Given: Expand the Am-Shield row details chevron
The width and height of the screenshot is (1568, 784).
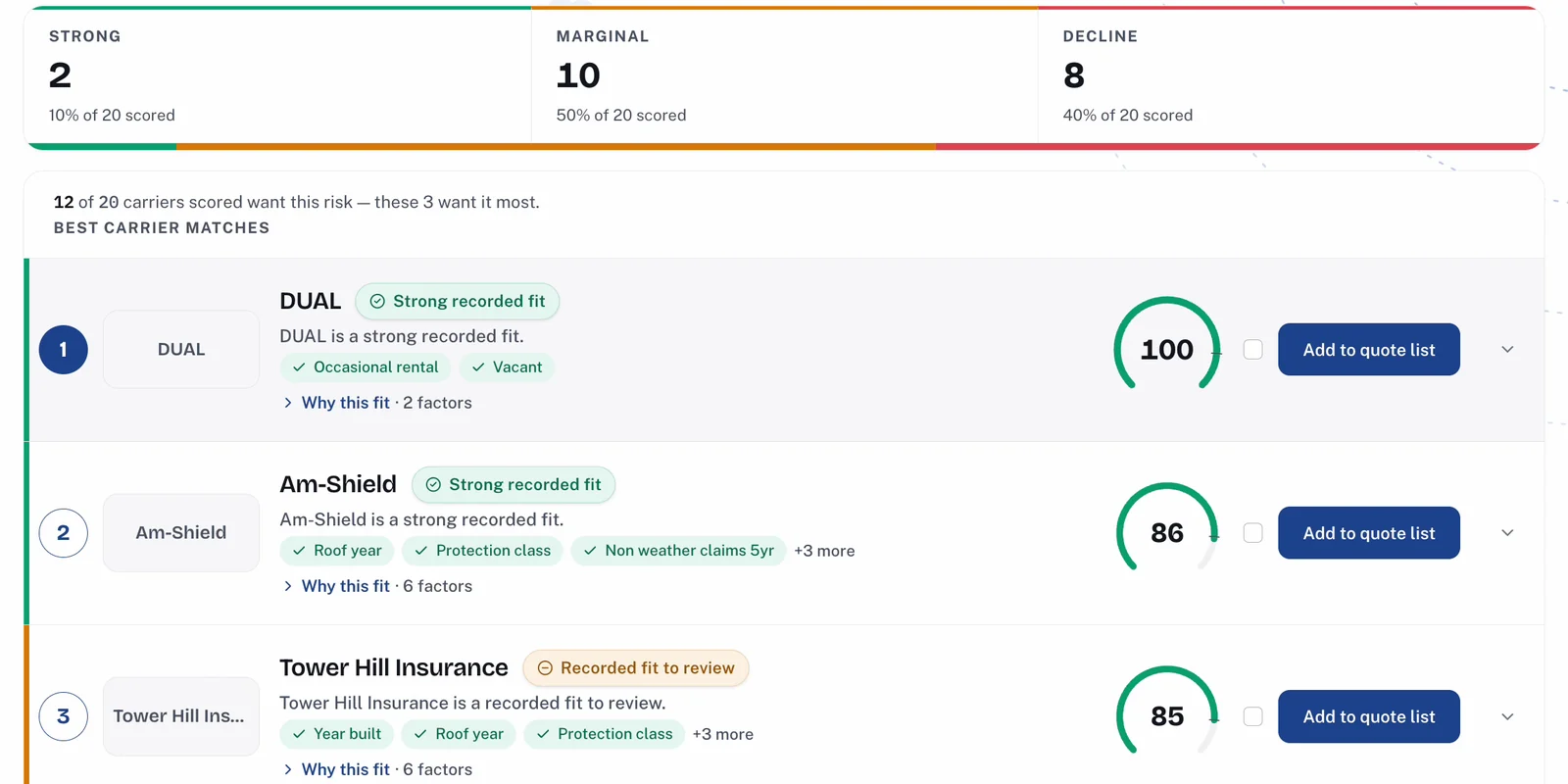Looking at the screenshot, I should pos(1507,533).
